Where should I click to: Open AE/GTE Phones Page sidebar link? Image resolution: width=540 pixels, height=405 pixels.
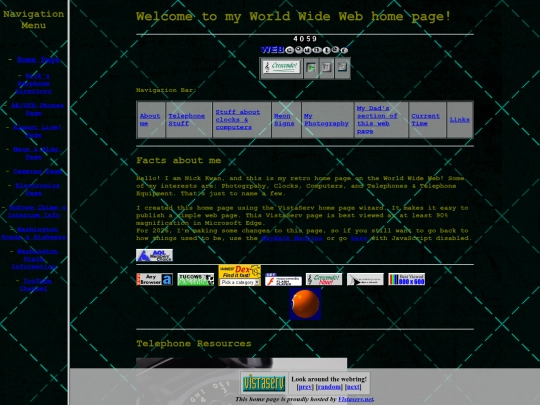(x=37, y=109)
